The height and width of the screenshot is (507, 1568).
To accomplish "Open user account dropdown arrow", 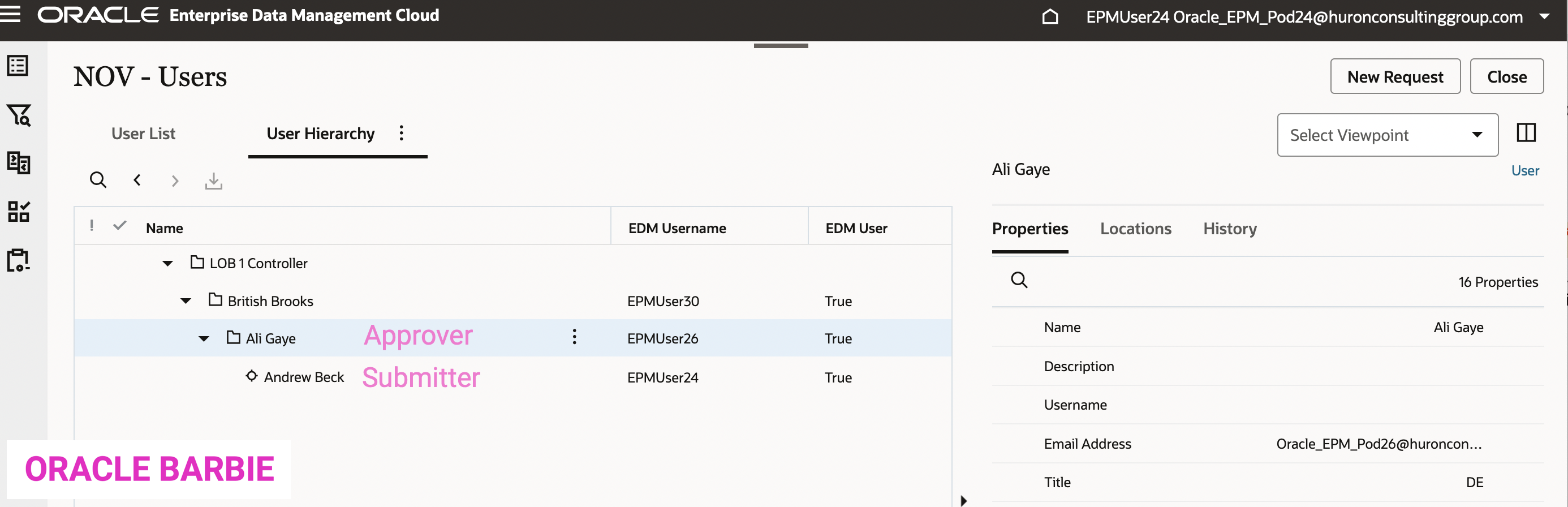I will coord(1544,16).
